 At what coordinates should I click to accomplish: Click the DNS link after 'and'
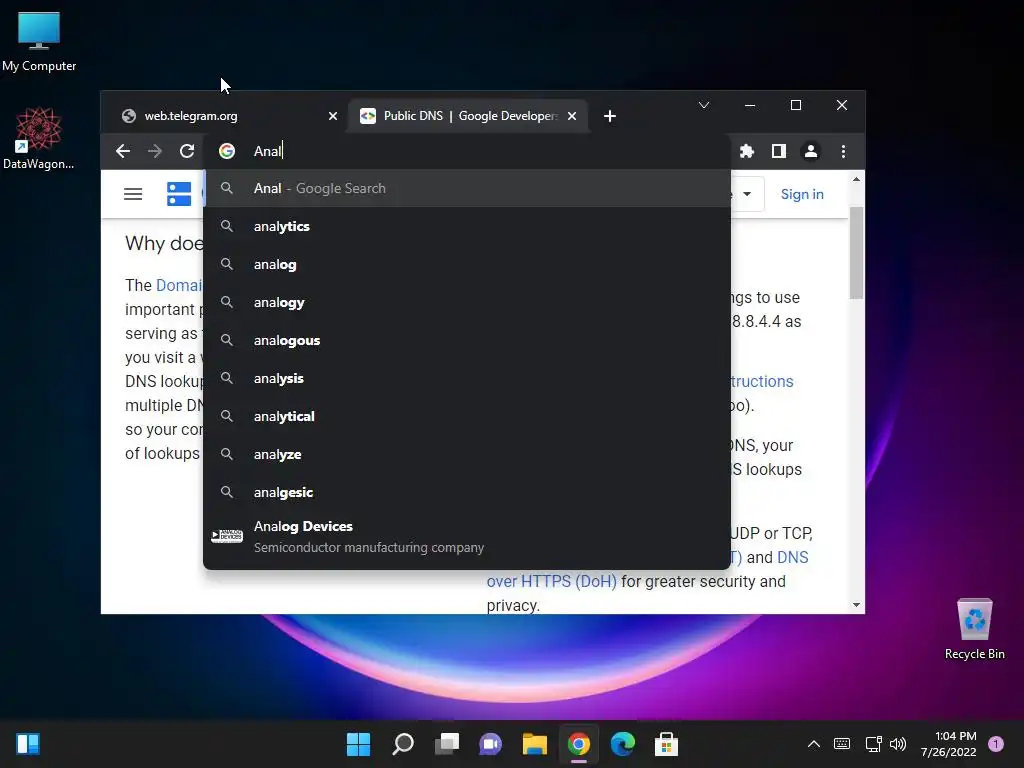click(x=792, y=557)
